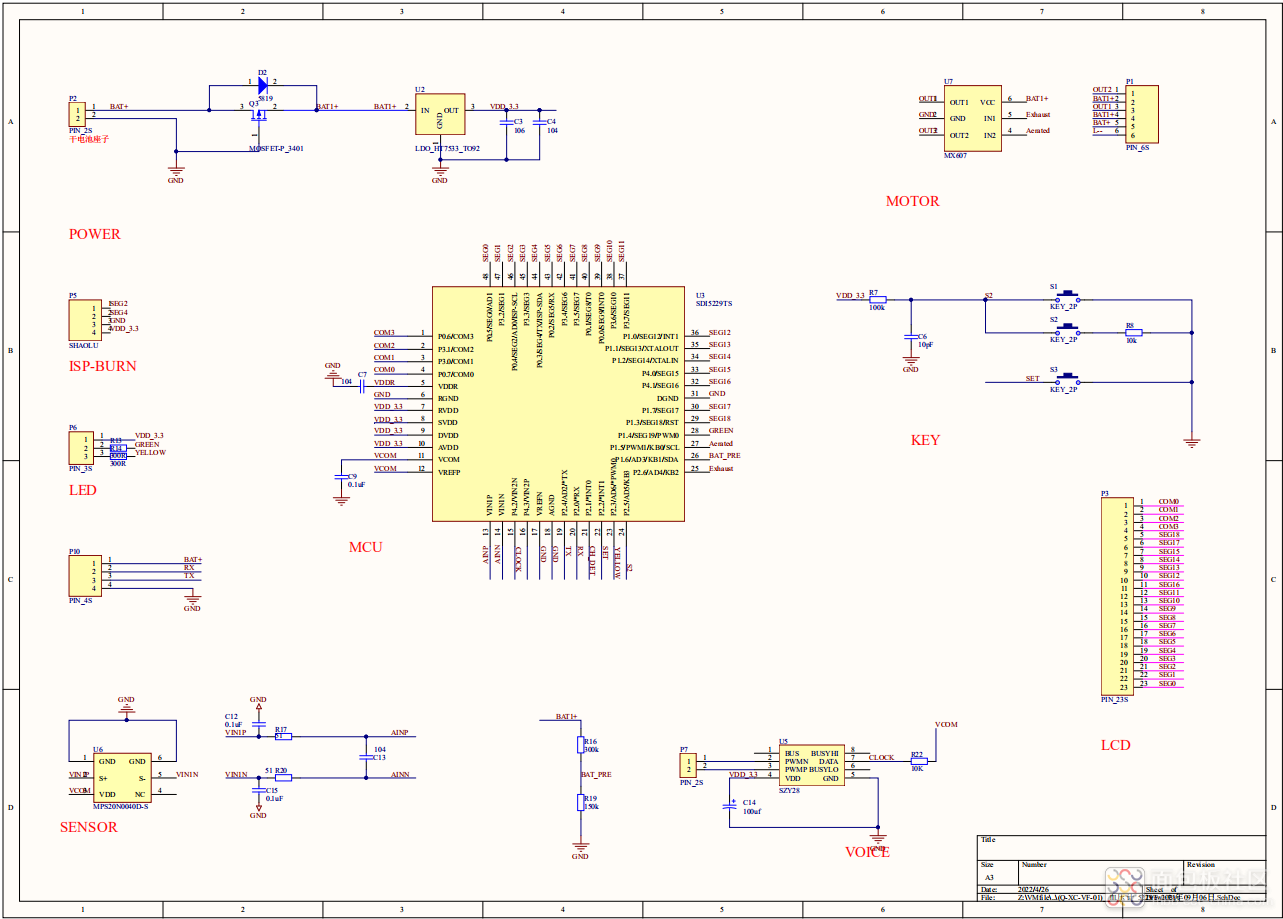Click the ISP-BURN section label
This screenshot has width=1283, height=919.
102,366
